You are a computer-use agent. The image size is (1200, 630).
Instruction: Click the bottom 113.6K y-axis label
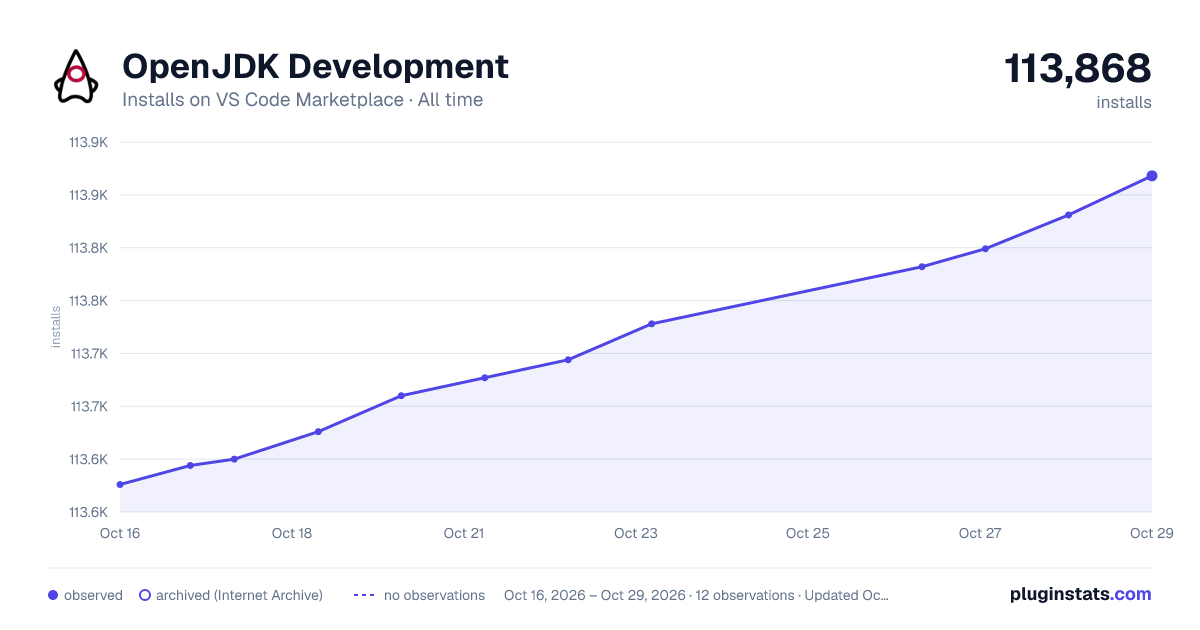click(x=88, y=512)
